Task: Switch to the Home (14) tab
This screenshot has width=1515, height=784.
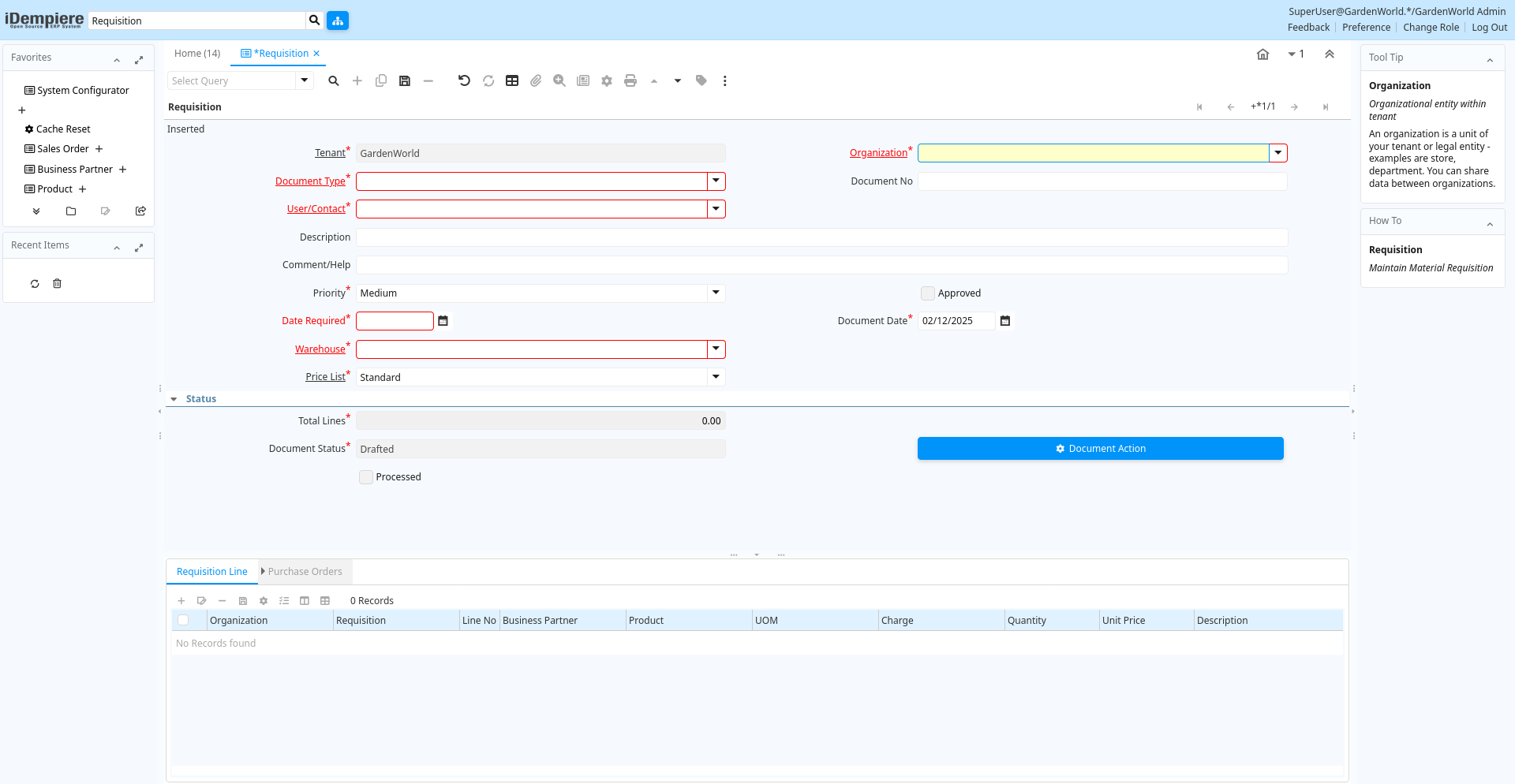Action: point(197,54)
